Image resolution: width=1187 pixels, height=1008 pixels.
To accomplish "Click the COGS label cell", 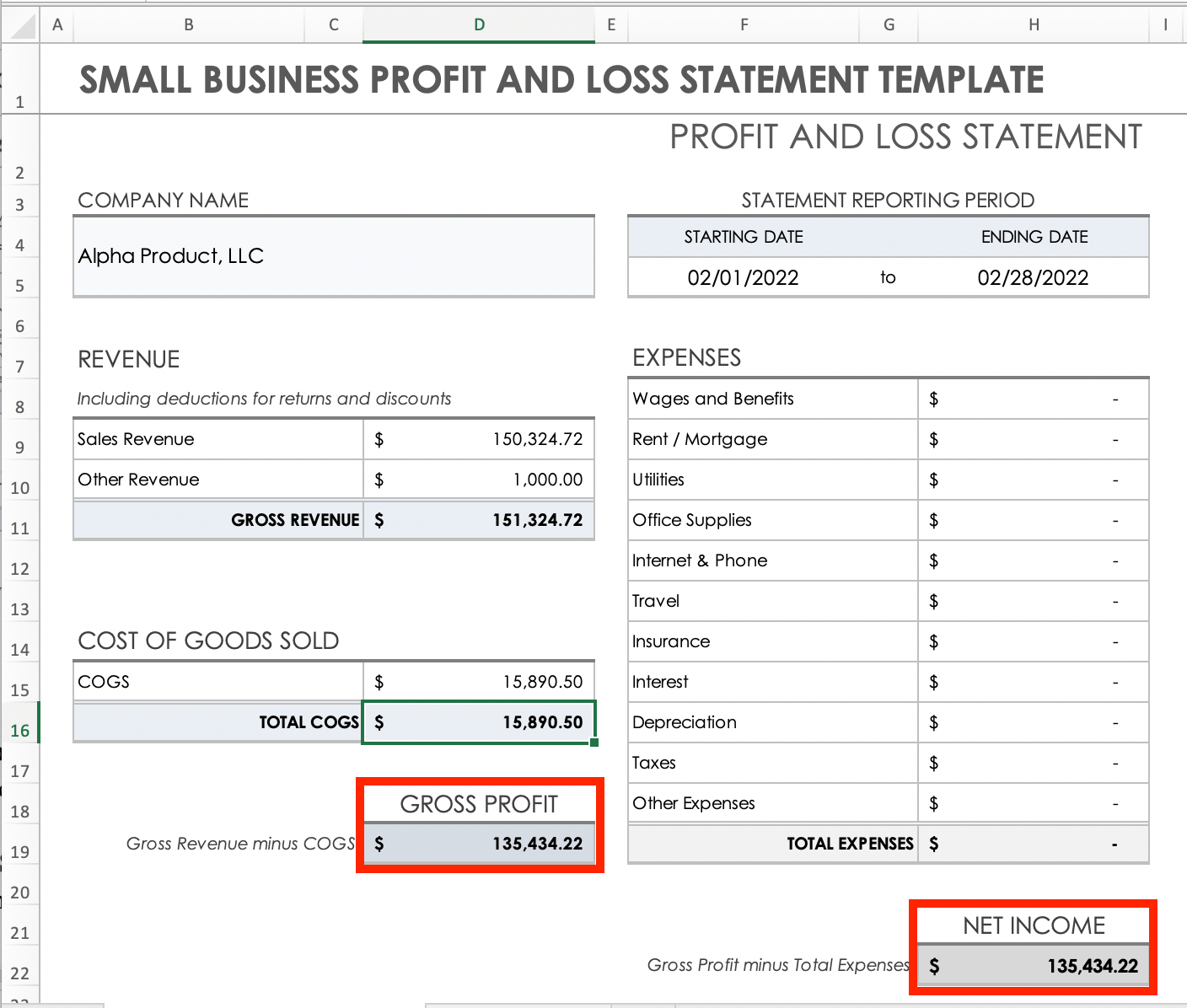I will click(x=218, y=682).
